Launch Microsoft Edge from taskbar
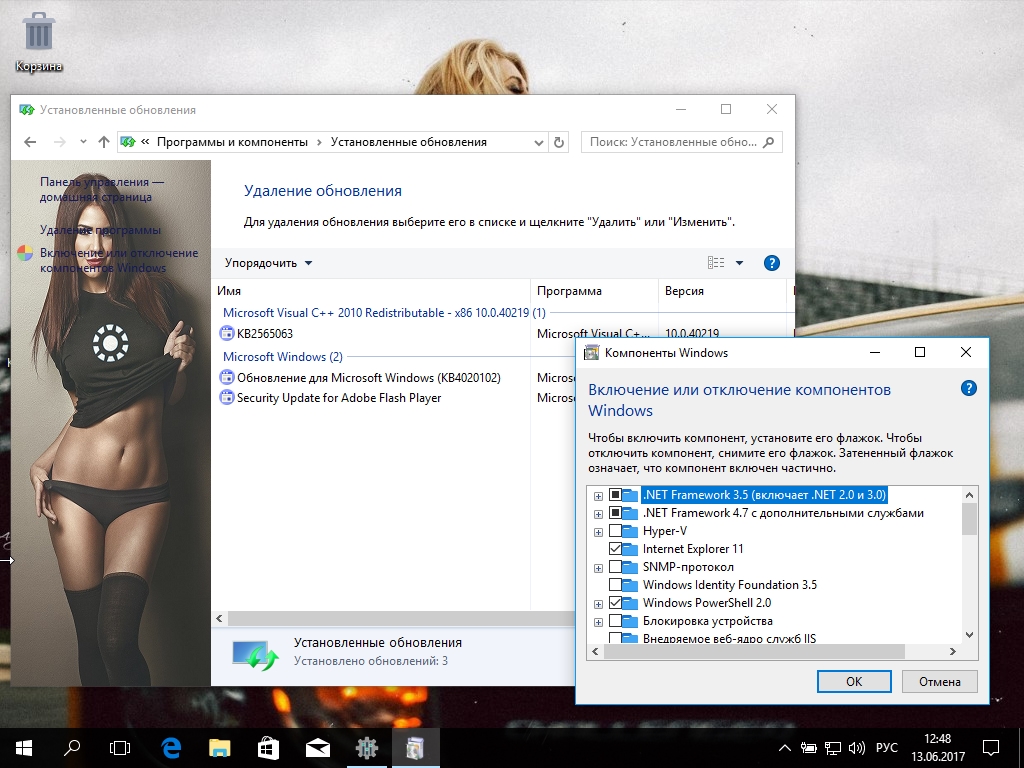Screen dimensions: 1024x768 click(x=171, y=748)
